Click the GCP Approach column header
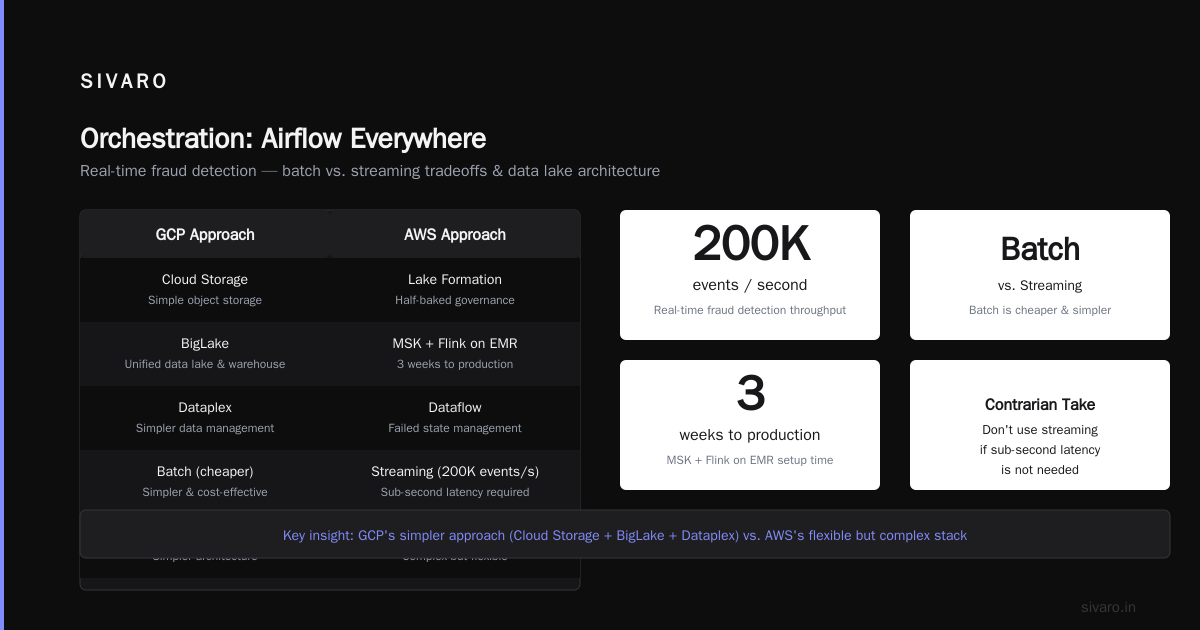This screenshot has height=630, width=1200. (x=205, y=235)
